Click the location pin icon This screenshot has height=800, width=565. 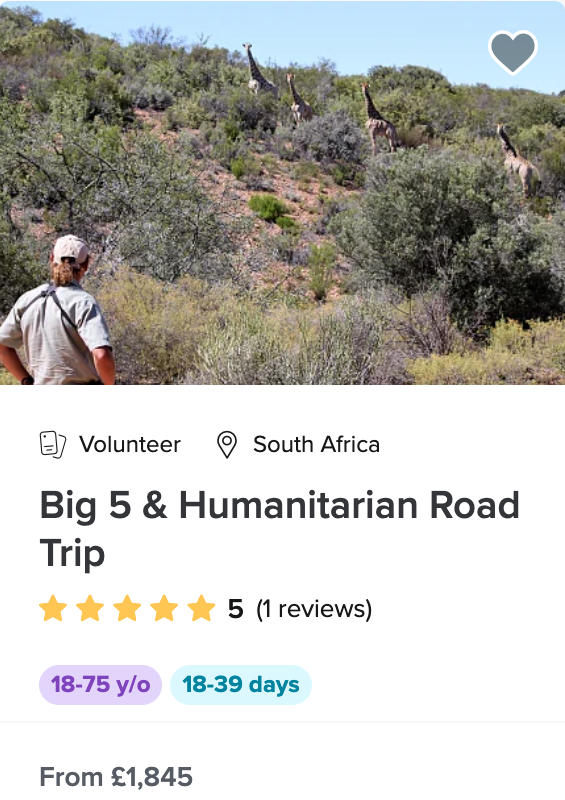pos(227,444)
